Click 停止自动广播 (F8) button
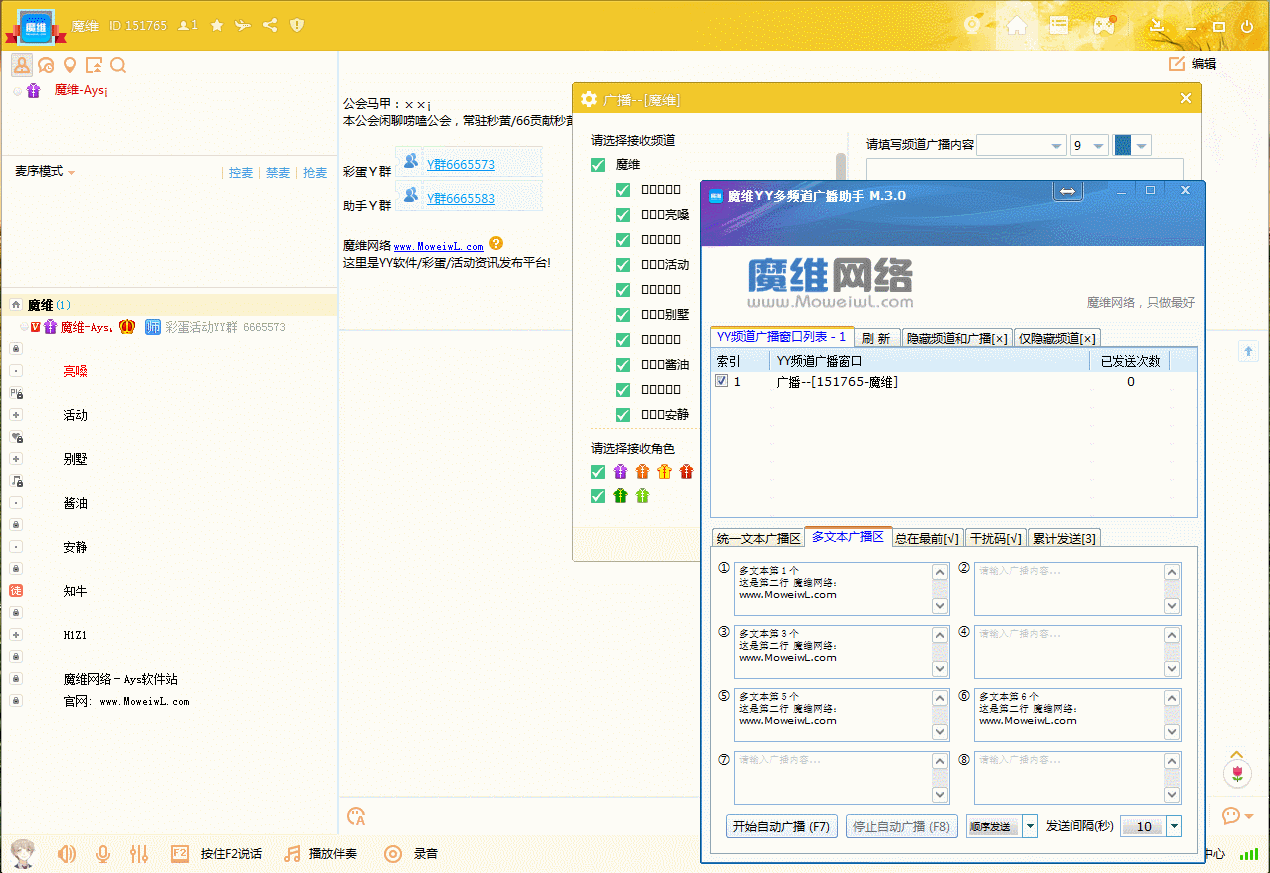Screen dimensions: 1270x873 click(x=901, y=827)
